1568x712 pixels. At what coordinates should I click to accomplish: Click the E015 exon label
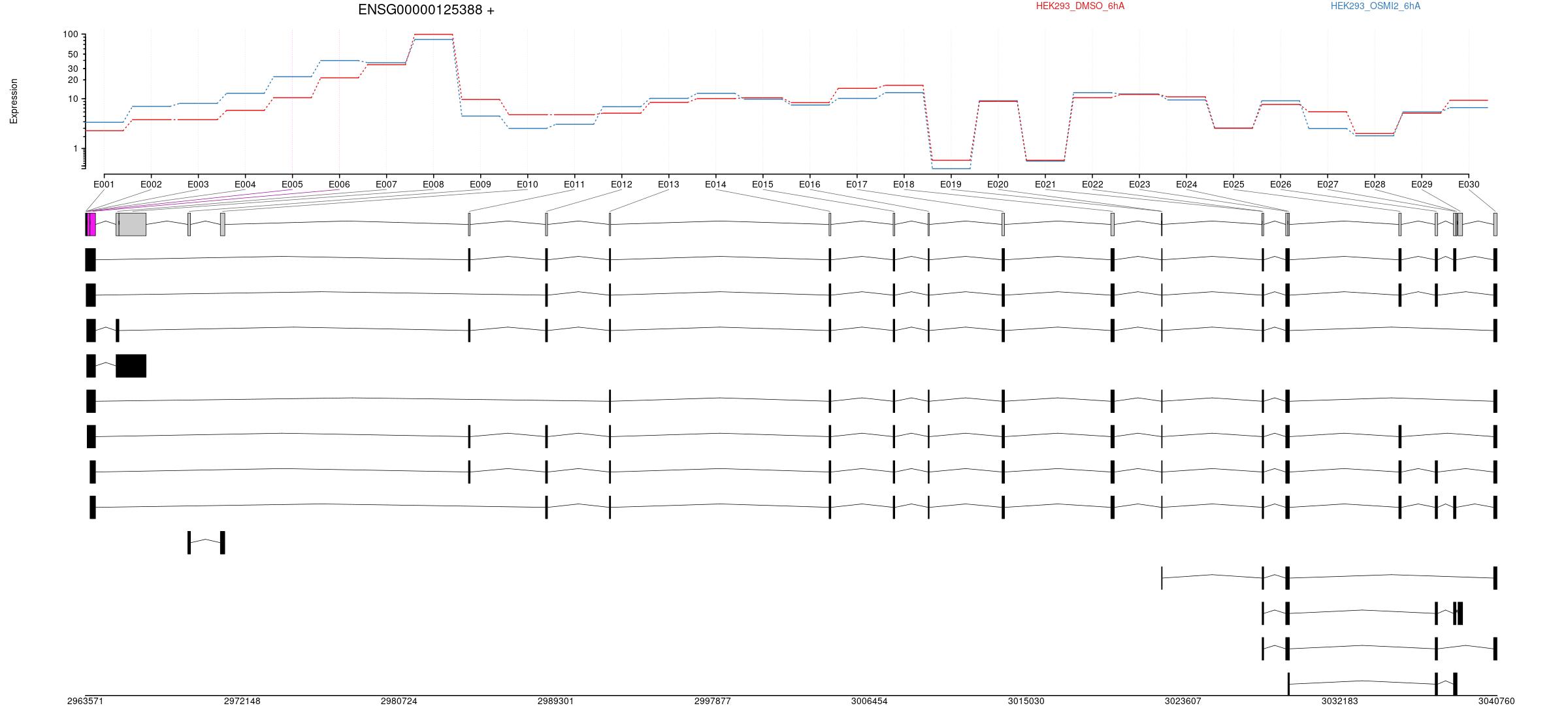[762, 184]
